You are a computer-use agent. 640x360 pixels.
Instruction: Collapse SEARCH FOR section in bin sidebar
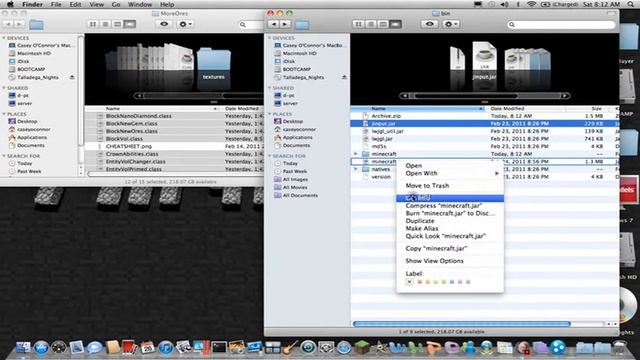[x=270, y=156]
